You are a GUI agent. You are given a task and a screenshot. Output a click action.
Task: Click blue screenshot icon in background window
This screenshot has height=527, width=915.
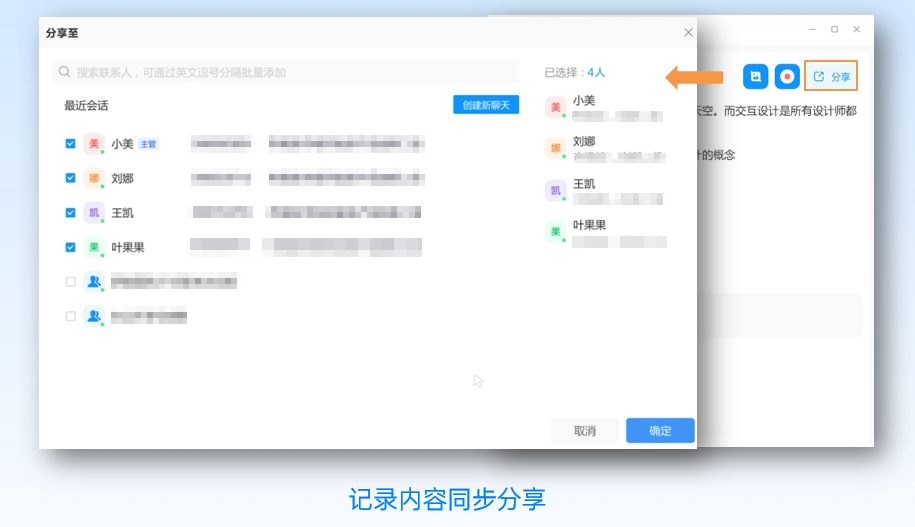tap(755, 76)
